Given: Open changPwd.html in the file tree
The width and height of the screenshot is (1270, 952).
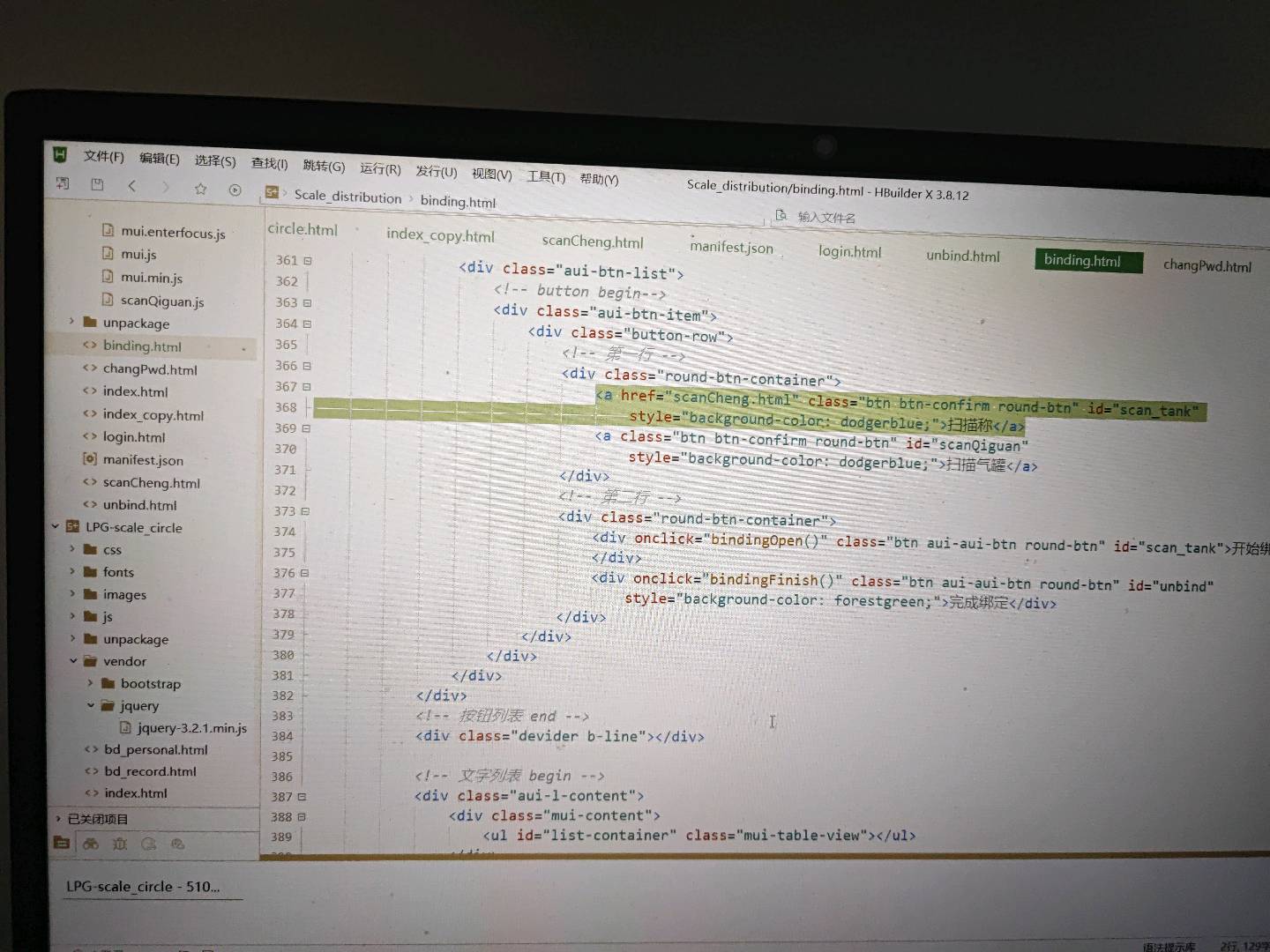Looking at the screenshot, I should [x=149, y=369].
